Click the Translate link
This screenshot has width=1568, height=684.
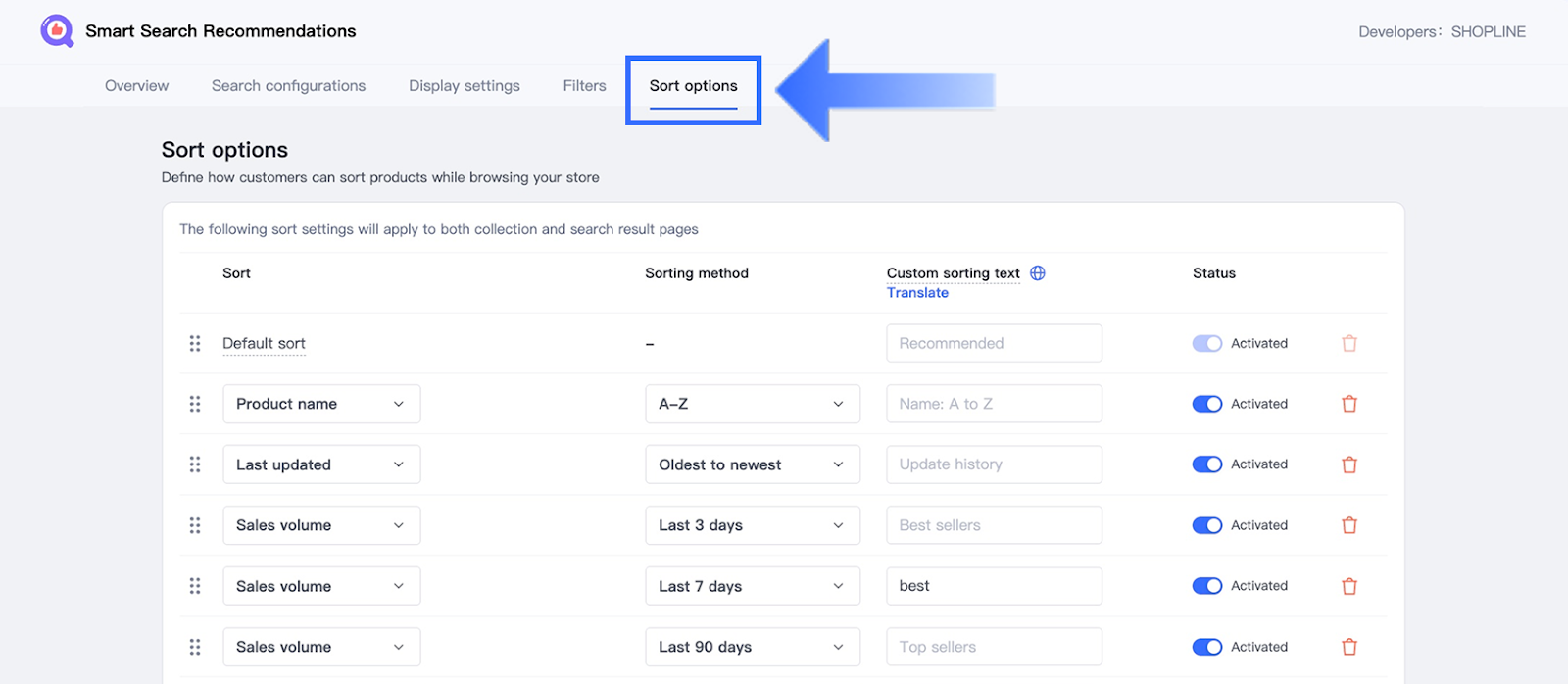tap(917, 293)
